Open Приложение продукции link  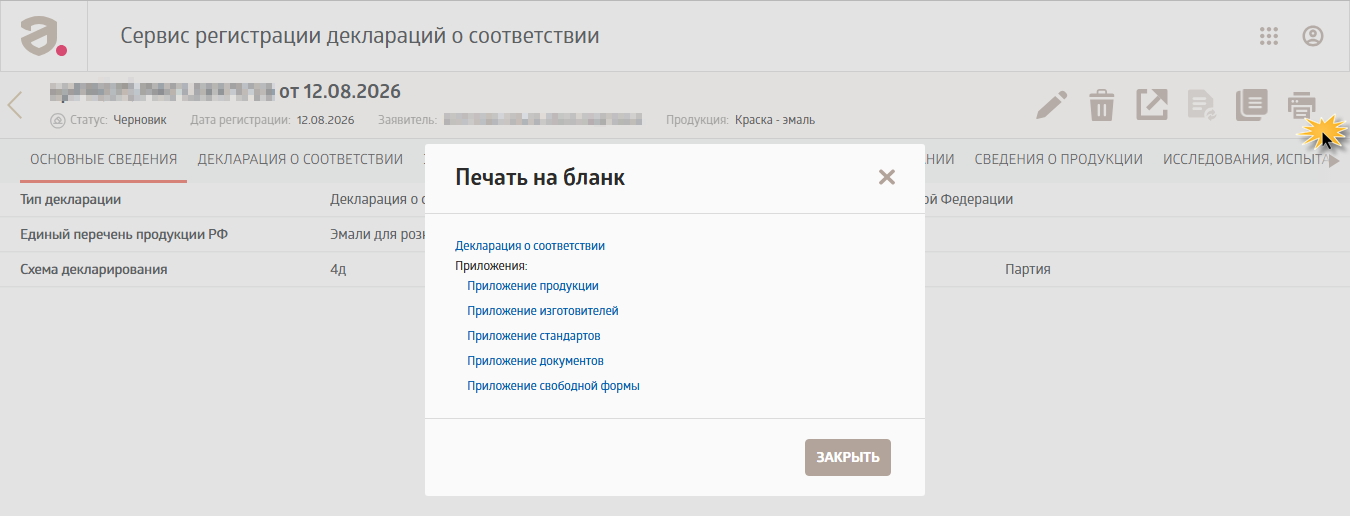533,286
